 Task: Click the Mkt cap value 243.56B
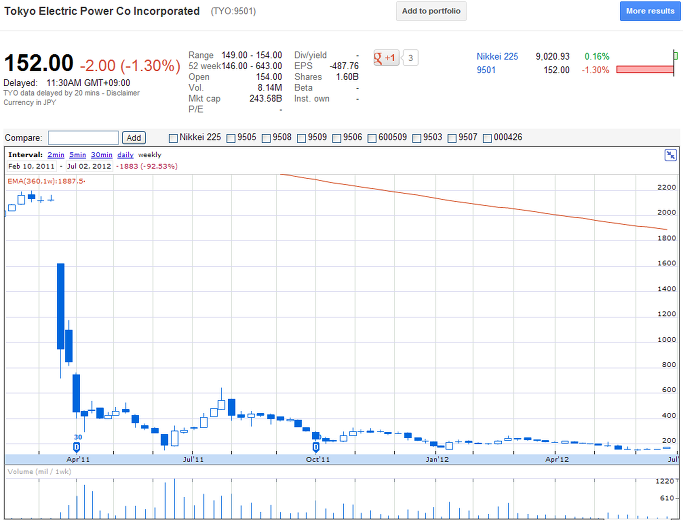tap(266, 99)
